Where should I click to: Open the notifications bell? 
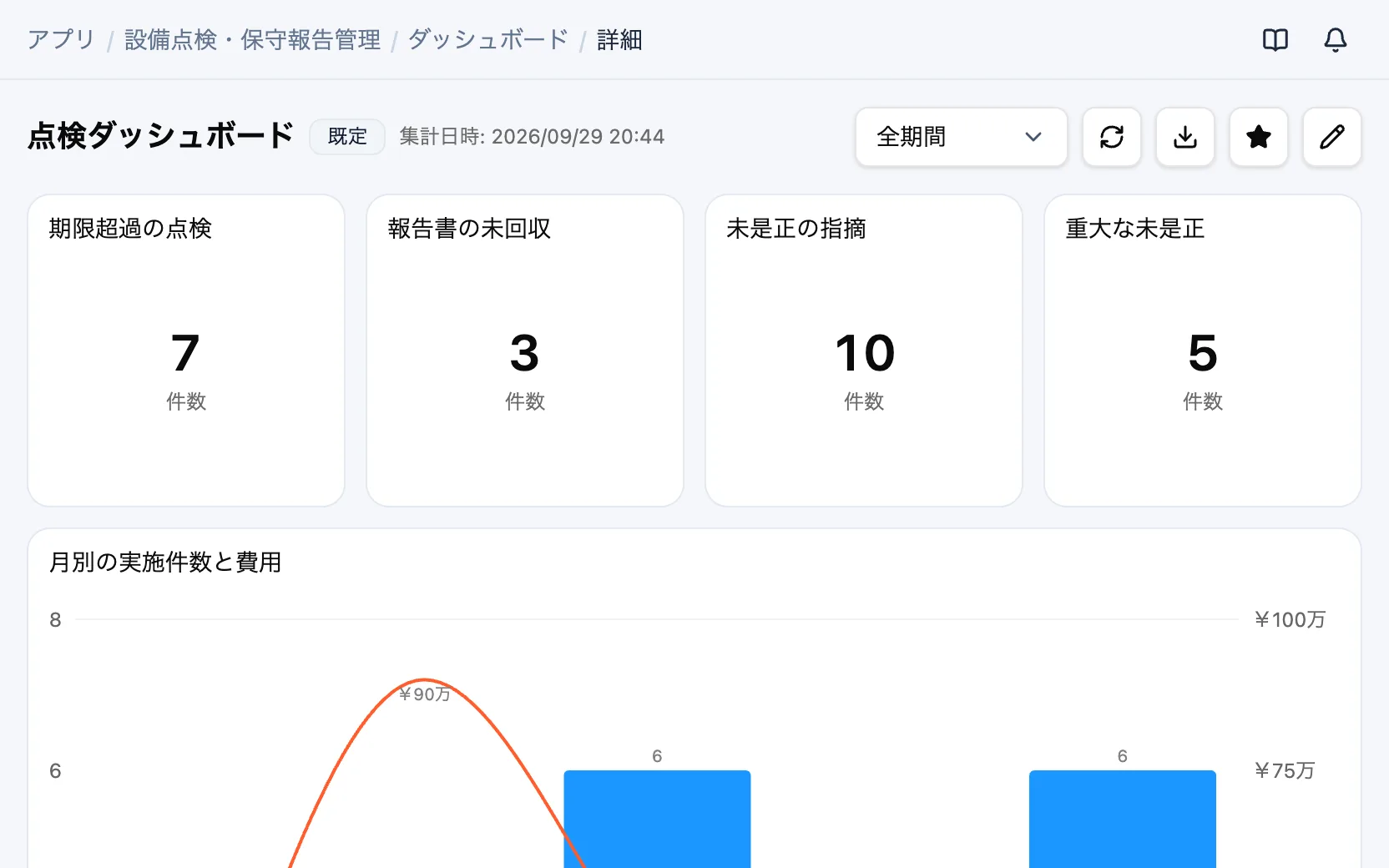tap(1336, 40)
